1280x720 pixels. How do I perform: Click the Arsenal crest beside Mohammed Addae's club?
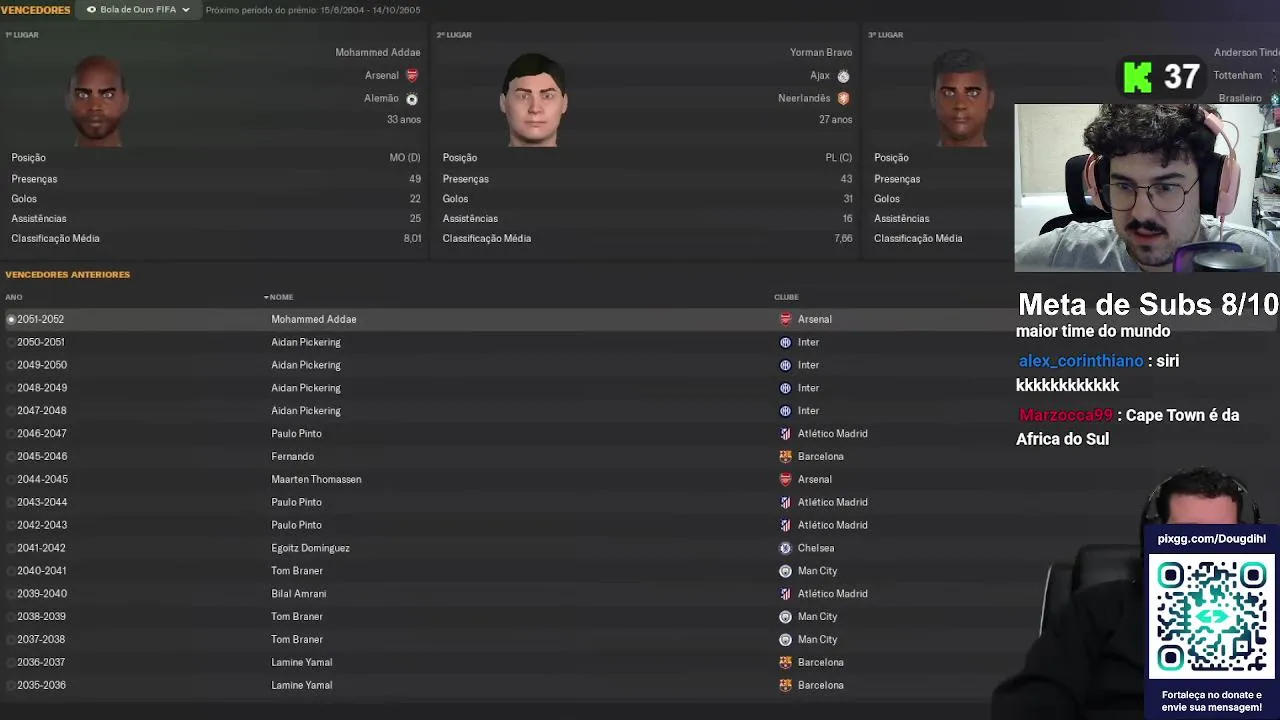412,75
